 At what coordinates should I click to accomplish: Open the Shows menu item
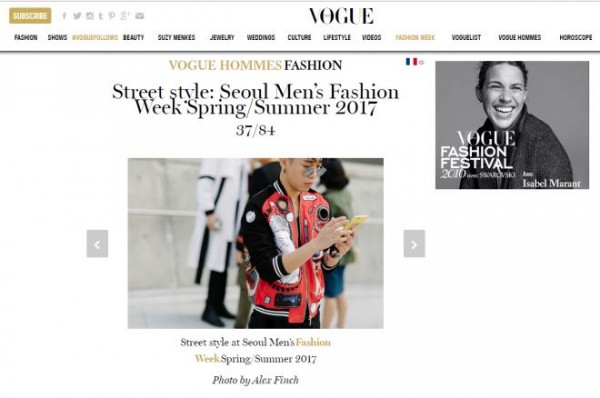(x=57, y=38)
